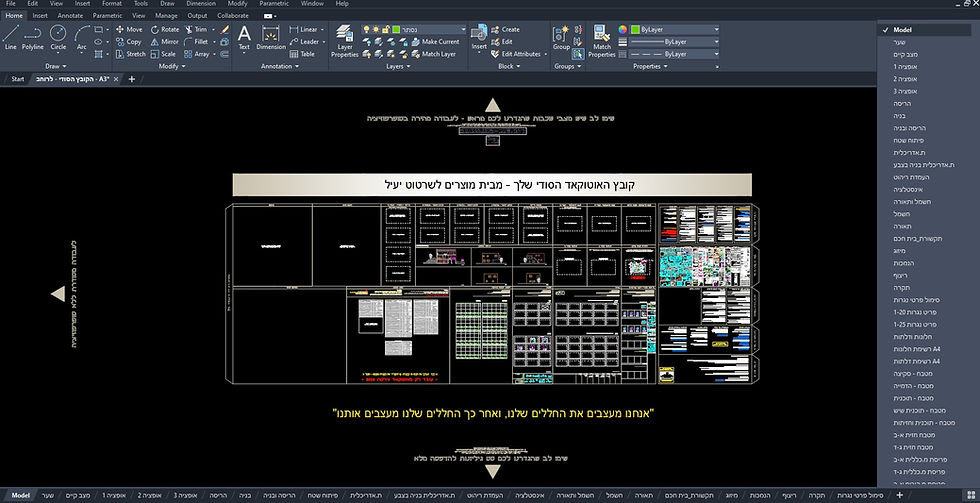Toggle the layer on/off lightbulb icon
Screen dimensions: 980x503
click(367, 29)
